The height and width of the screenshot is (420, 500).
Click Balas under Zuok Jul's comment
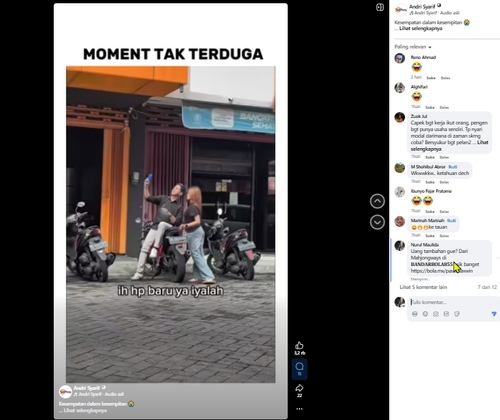[444, 157]
